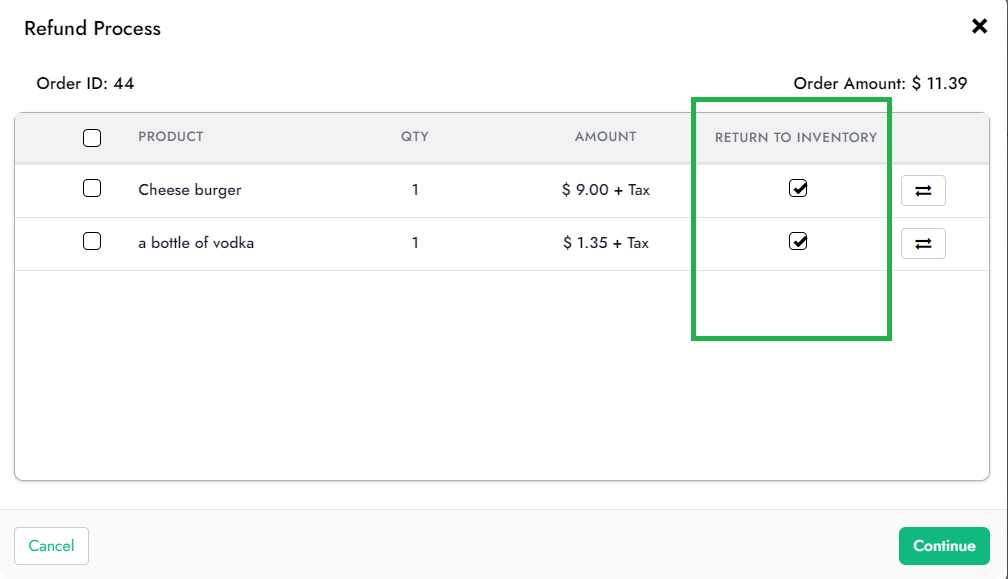Click the Cheese burger product name
The image size is (1008, 579).
point(190,190)
